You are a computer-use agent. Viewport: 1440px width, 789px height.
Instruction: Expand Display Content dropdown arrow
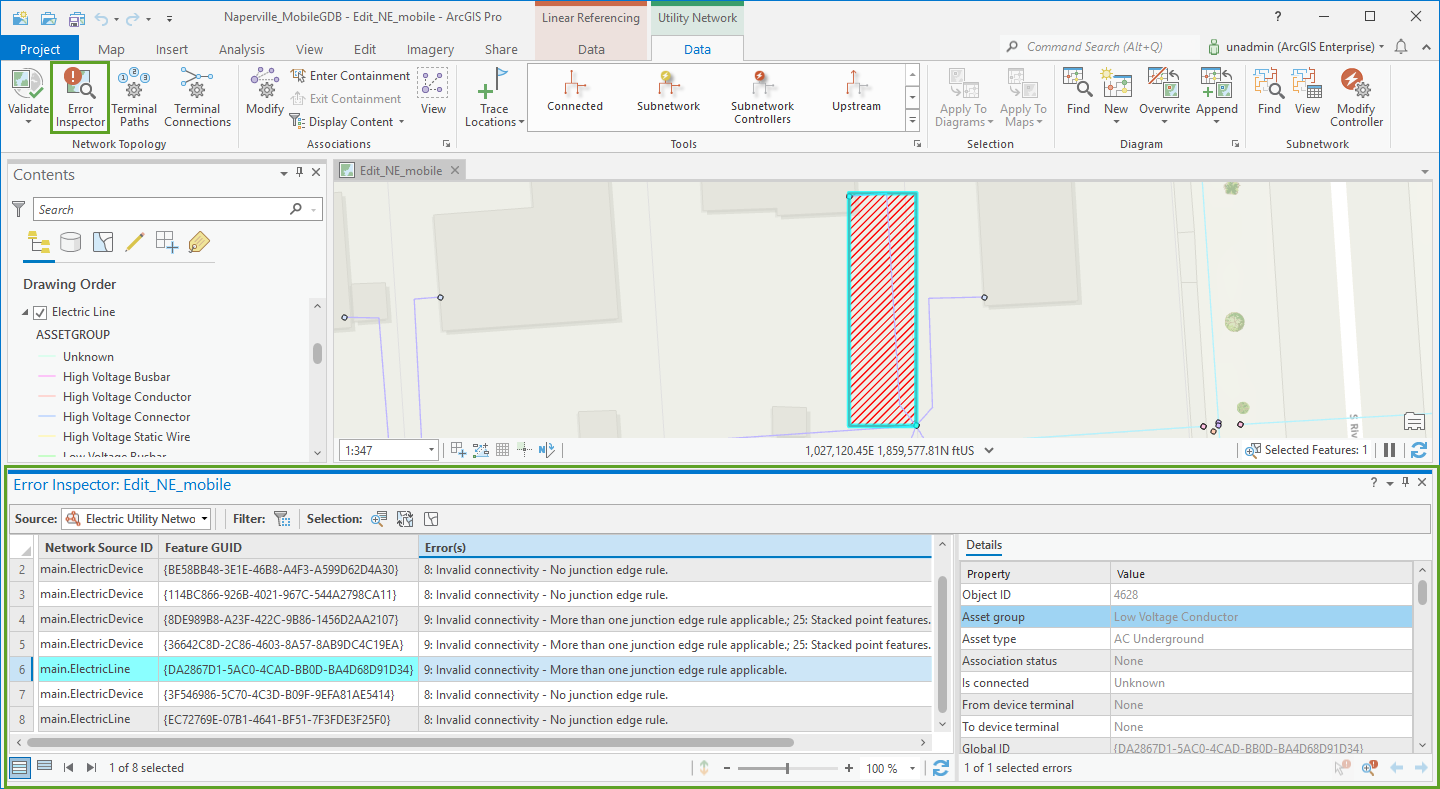[x=402, y=122]
